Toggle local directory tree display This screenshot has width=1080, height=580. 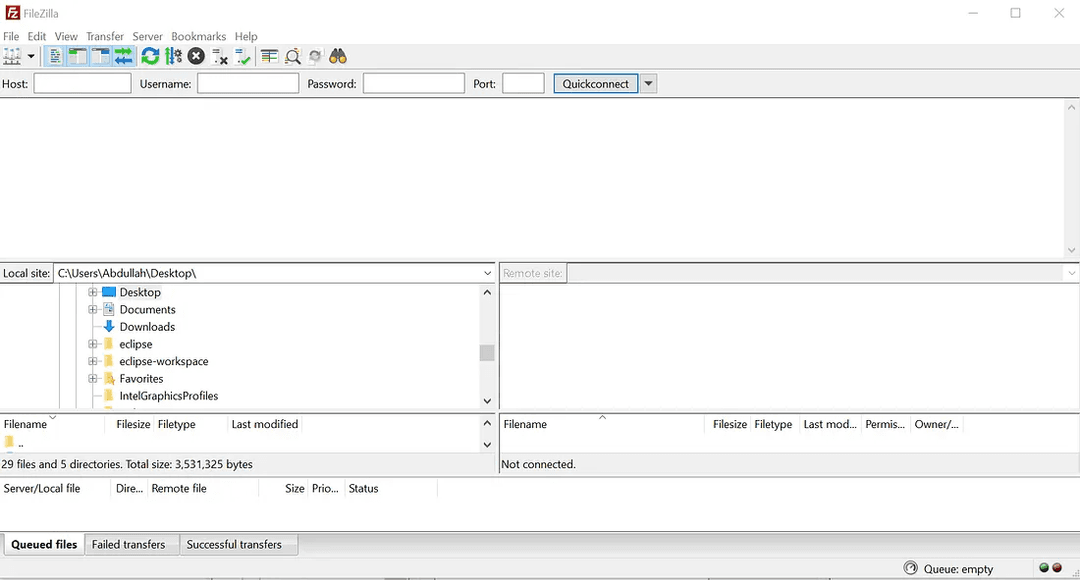pyautogui.click(x=77, y=56)
